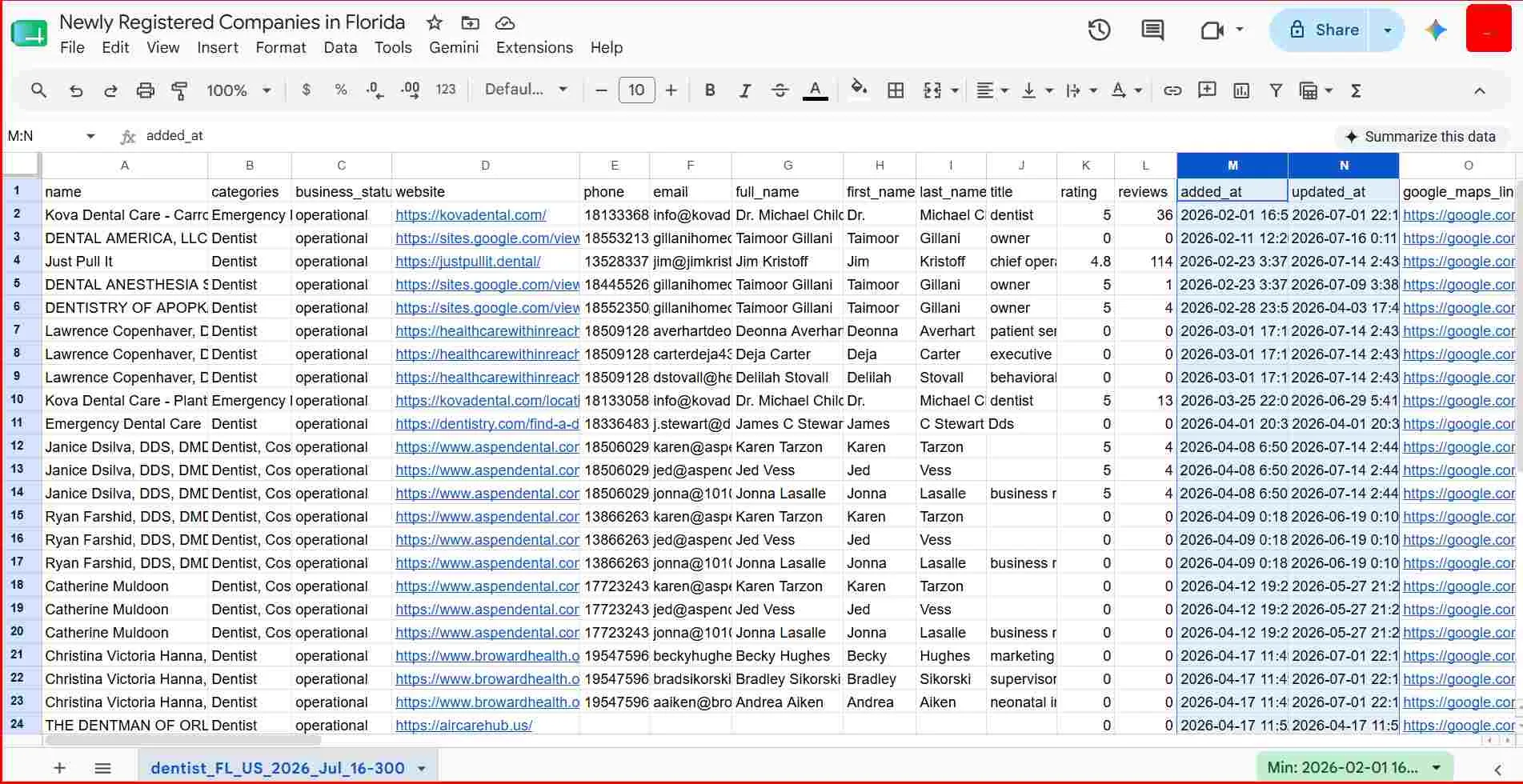Open the Gemini sparkle icon
1523x784 pixels.
click(x=1436, y=30)
